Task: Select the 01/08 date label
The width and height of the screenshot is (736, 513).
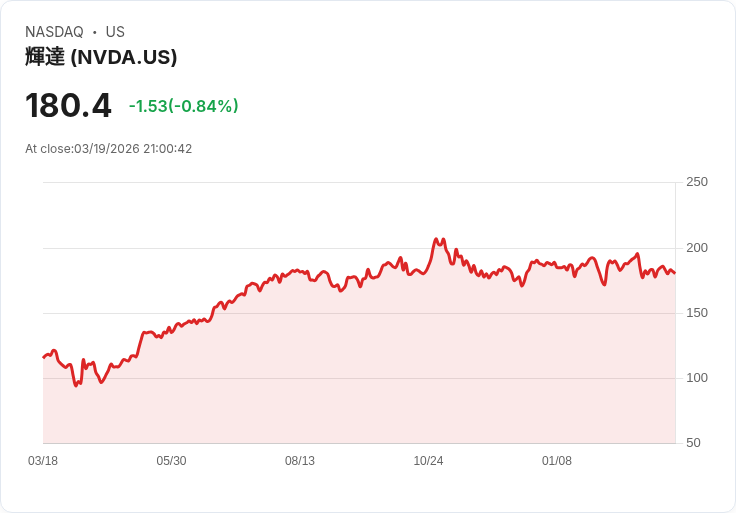Action: coord(557,461)
